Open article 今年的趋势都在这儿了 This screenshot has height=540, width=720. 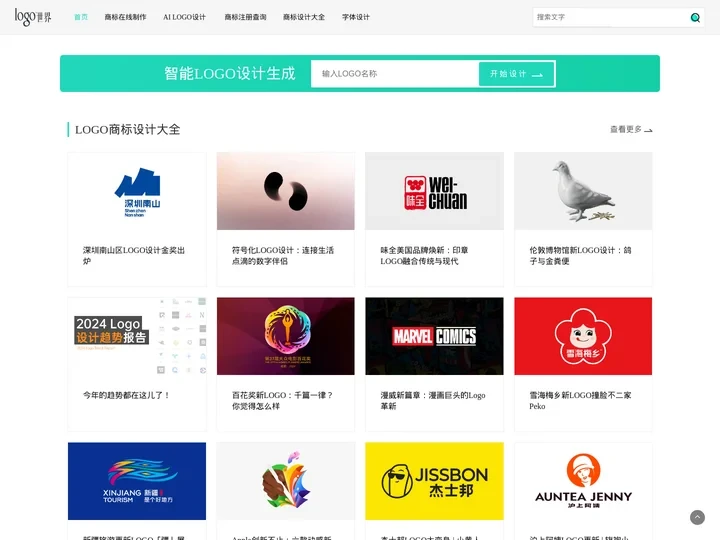click(x=126, y=395)
